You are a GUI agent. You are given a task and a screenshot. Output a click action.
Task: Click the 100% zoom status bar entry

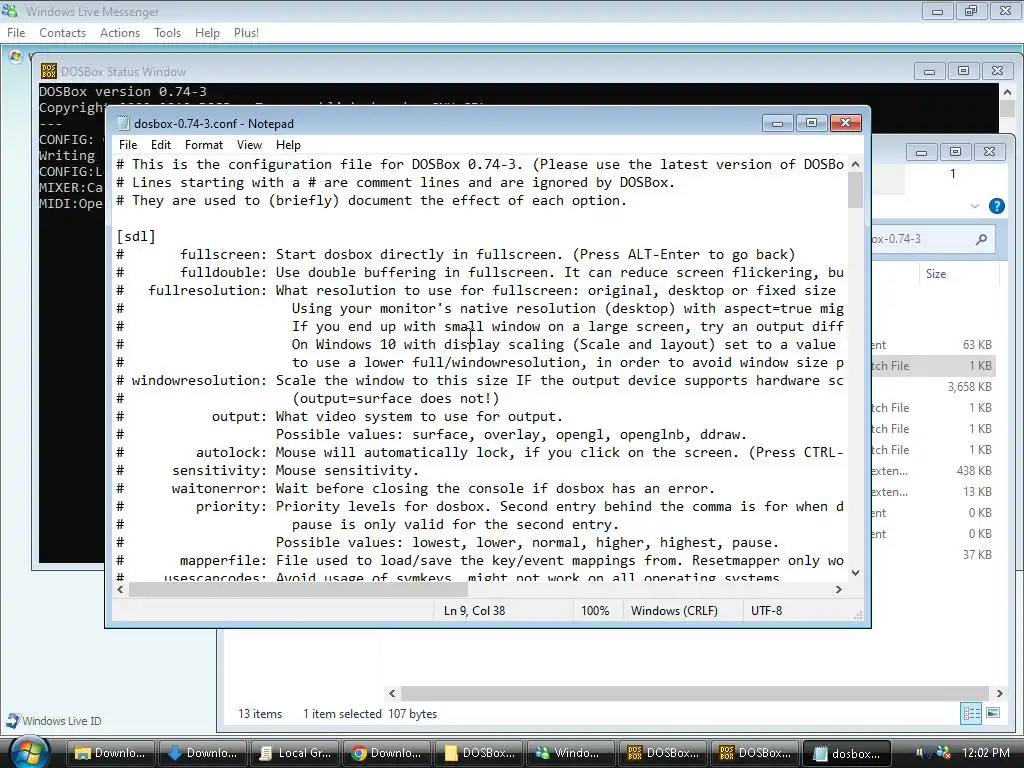[595, 611]
